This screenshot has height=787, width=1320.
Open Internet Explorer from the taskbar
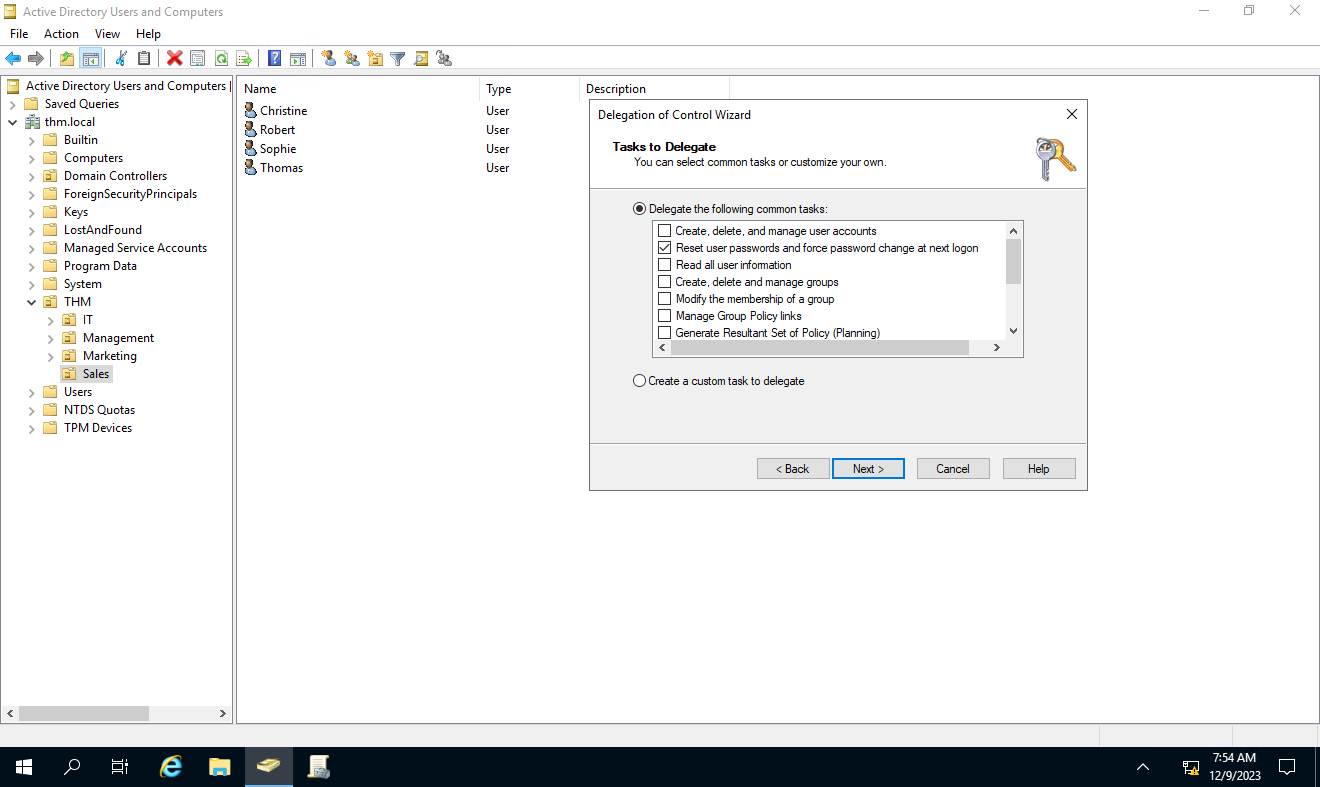tap(172, 767)
